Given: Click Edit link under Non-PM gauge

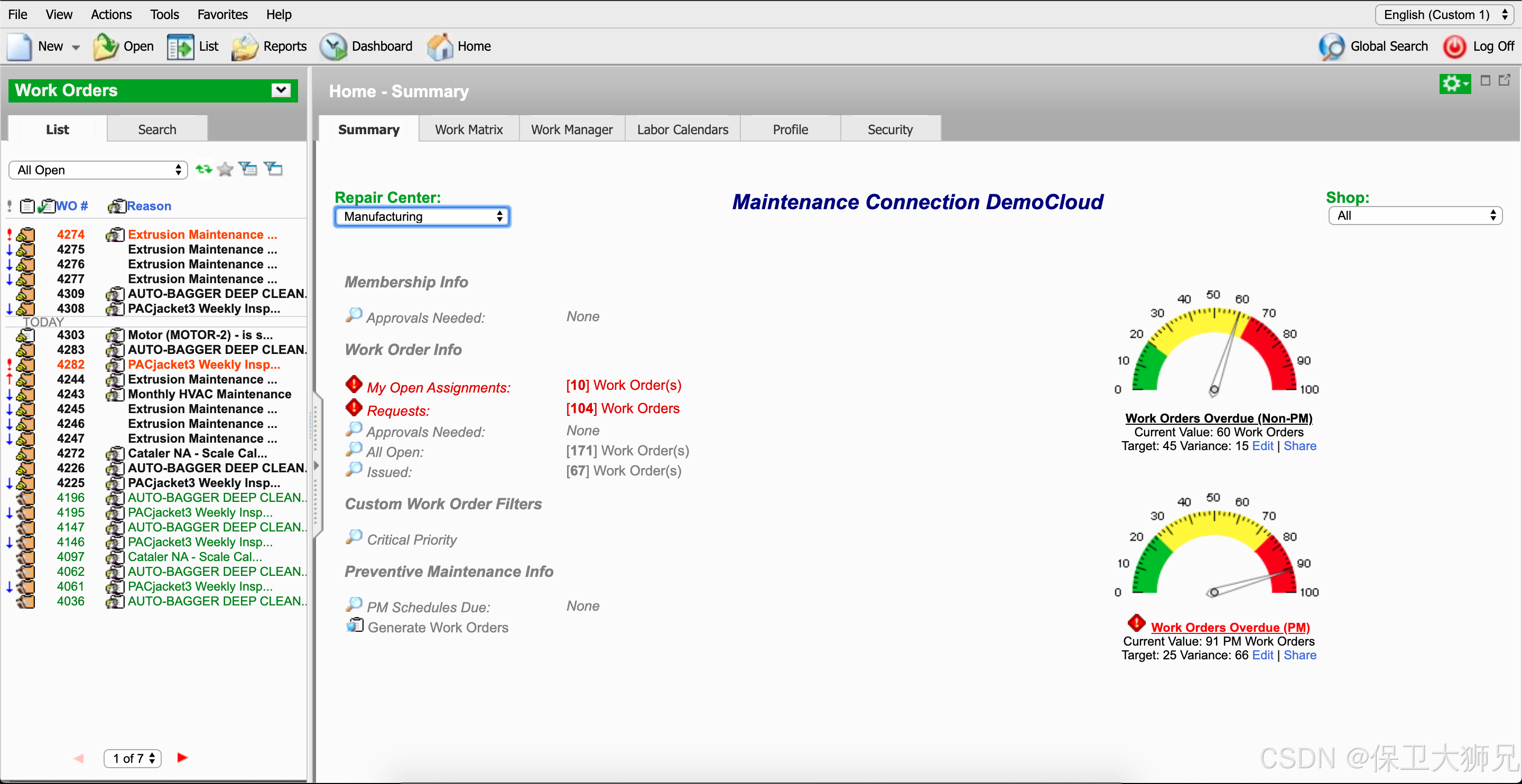Looking at the screenshot, I should 1262,446.
